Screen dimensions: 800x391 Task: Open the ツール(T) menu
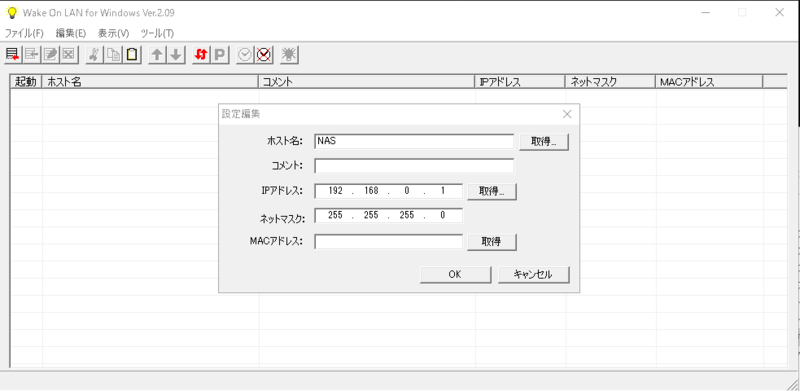pos(157,33)
